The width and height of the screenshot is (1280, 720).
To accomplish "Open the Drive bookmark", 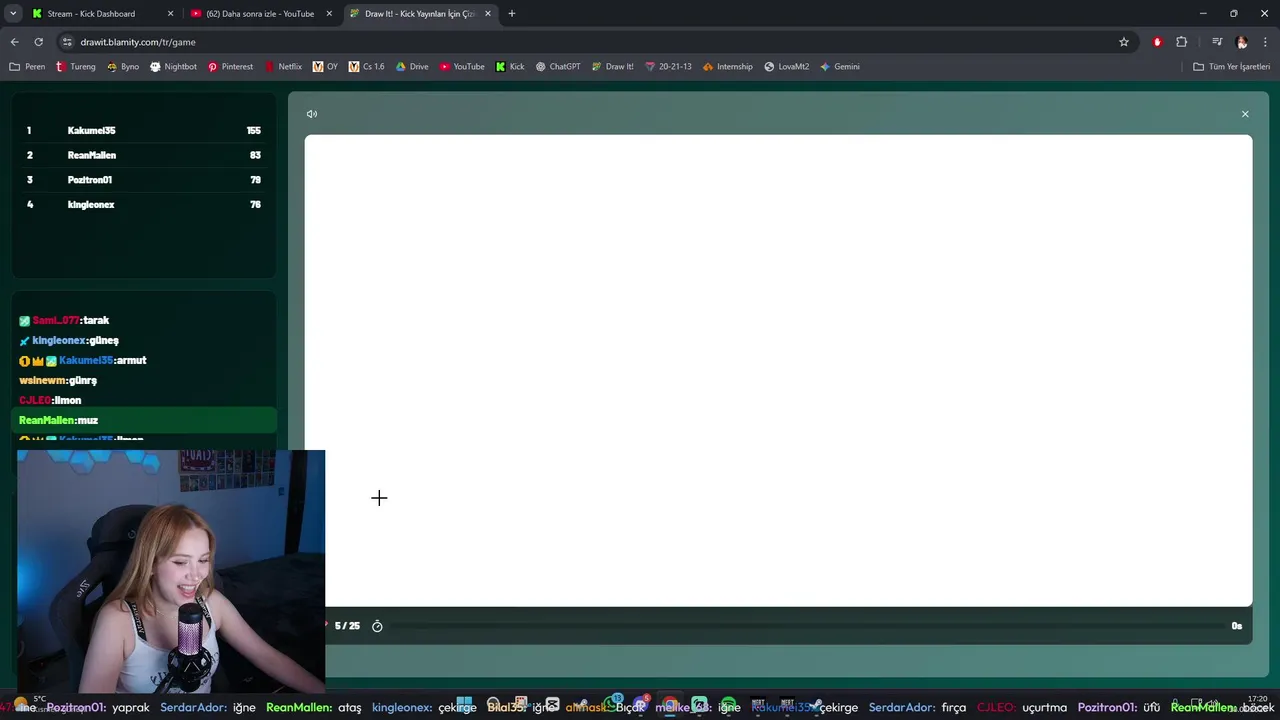I will (x=412, y=67).
